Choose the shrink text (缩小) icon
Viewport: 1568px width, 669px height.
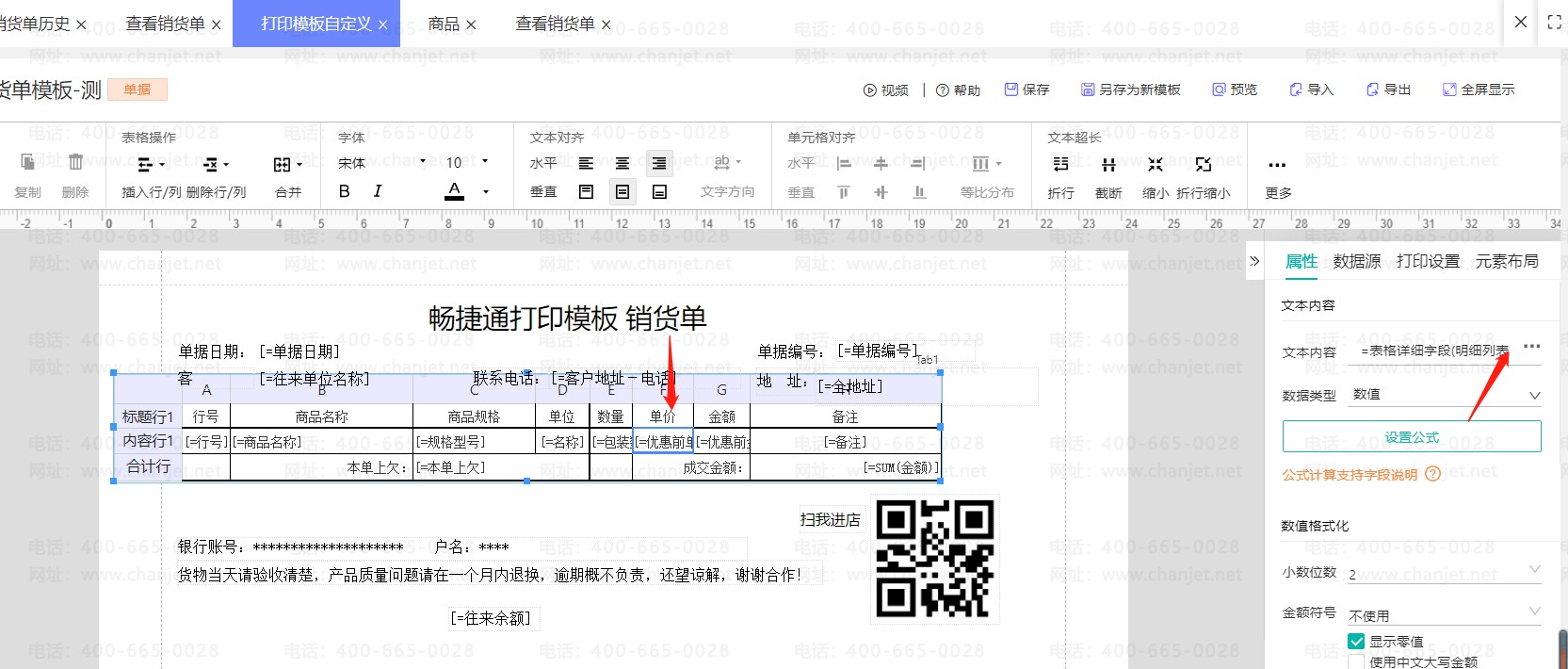(x=1156, y=165)
